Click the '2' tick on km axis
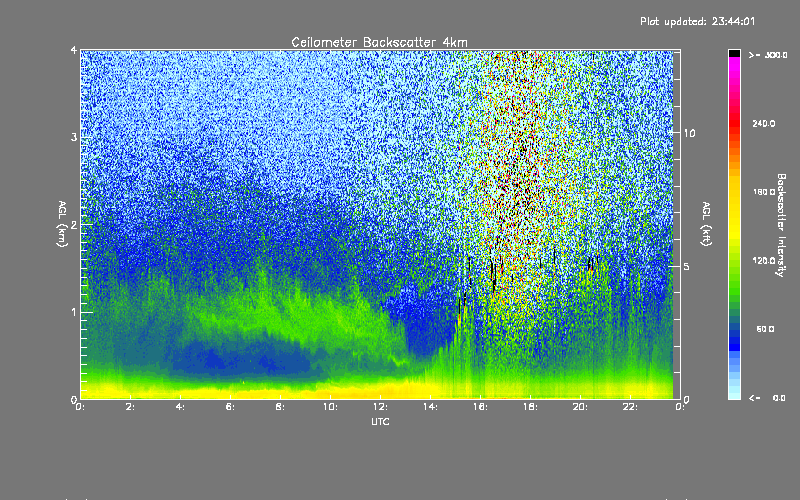Screen dimensions: 800x500 tap(74, 224)
